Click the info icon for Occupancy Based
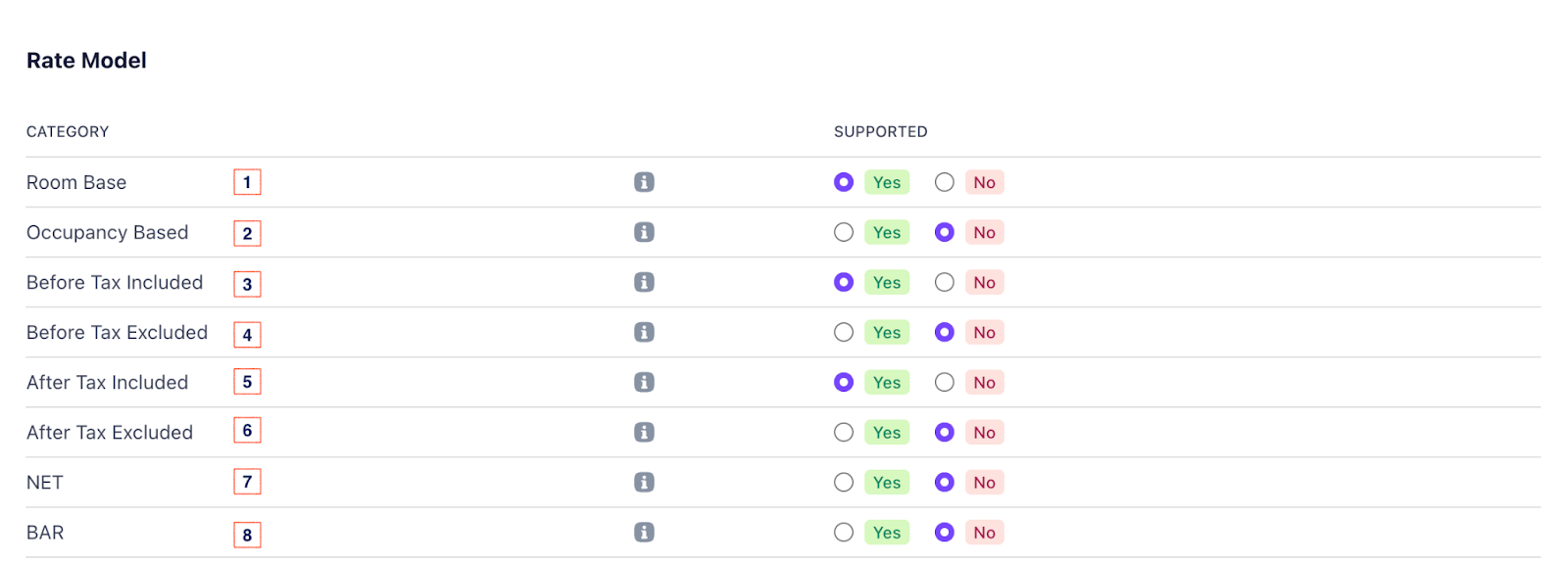 click(644, 232)
